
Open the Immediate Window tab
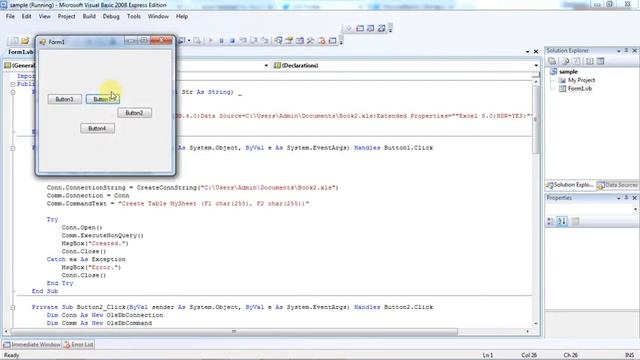(x=32, y=345)
